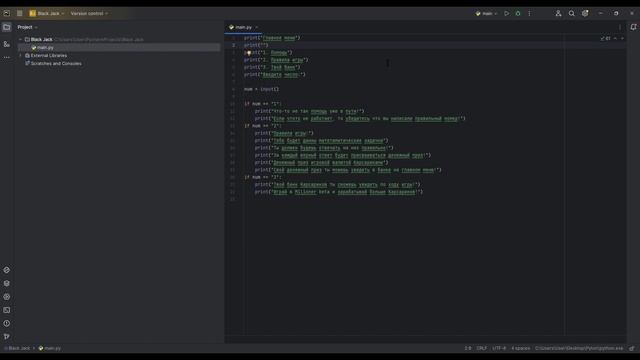The height and width of the screenshot is (360, 640).
Task: Open Code With Me user icon
Action: click(x=558, y=13)
